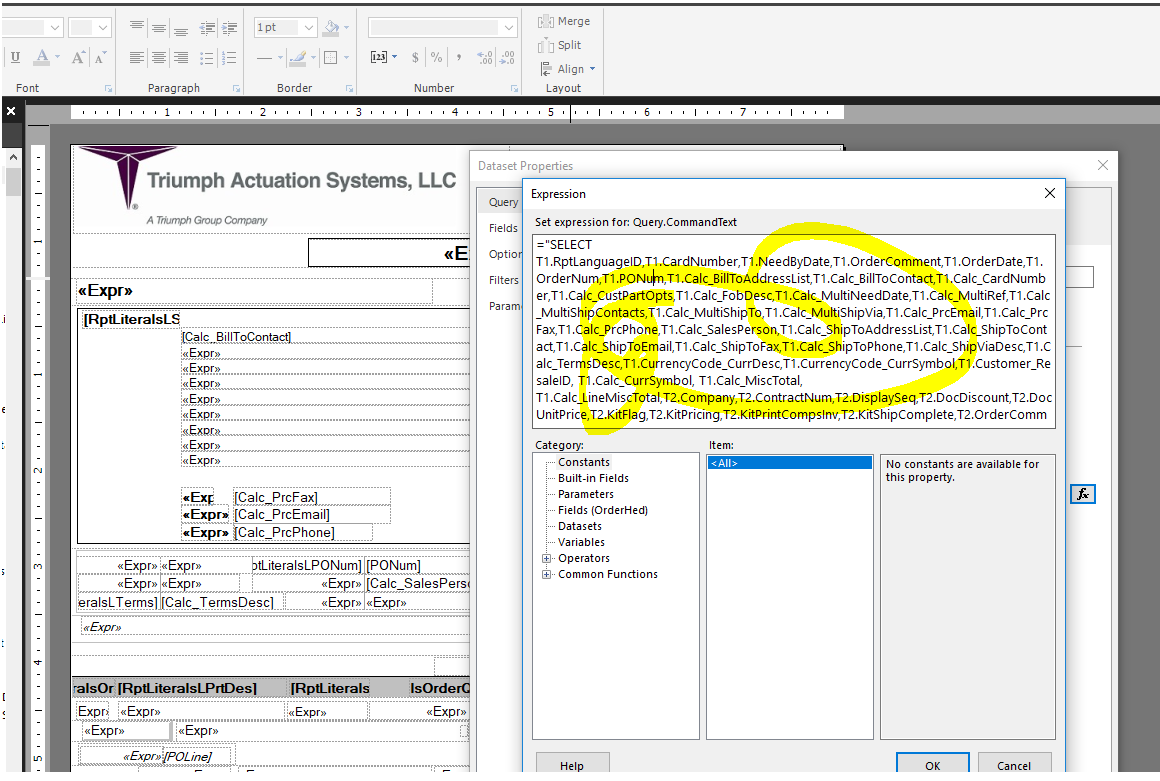Click the border line style icon
1160x781 pixels.
pos(265,57)
